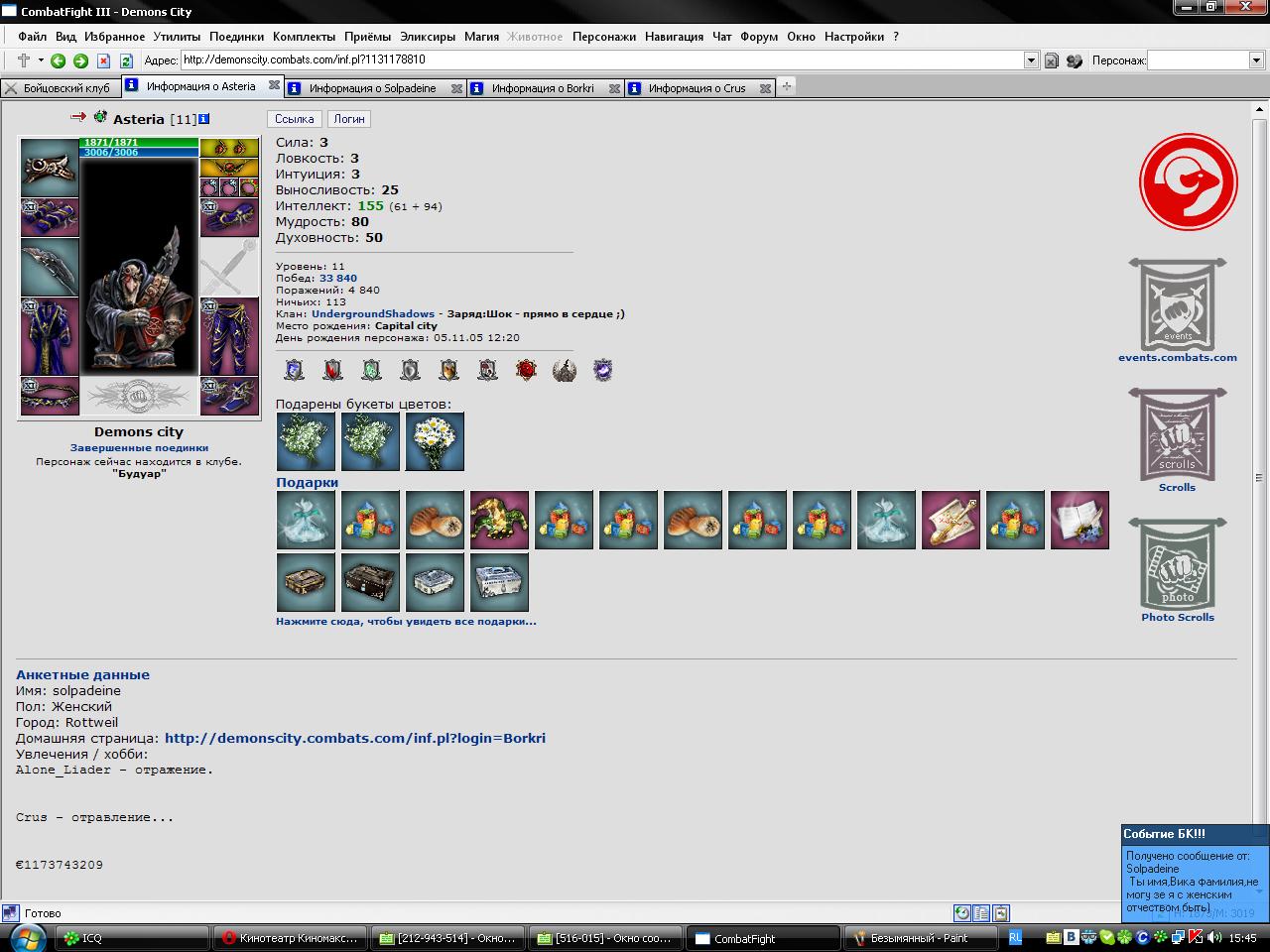Open Безымянный - Paint in taskbar

pos(920,938)
